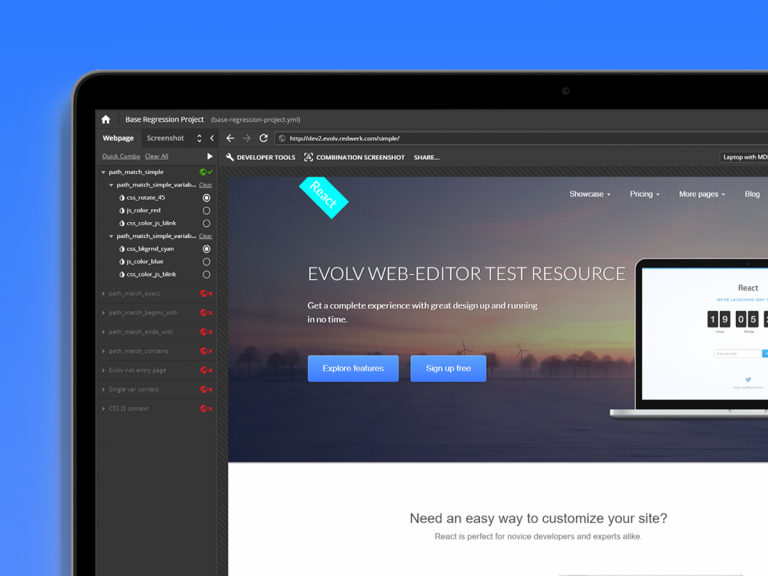Collapse second path_match_simple_variab... group above css_bkgrnd_cyan
Viewport: 768px width, 576px height.
pos(111,236)
